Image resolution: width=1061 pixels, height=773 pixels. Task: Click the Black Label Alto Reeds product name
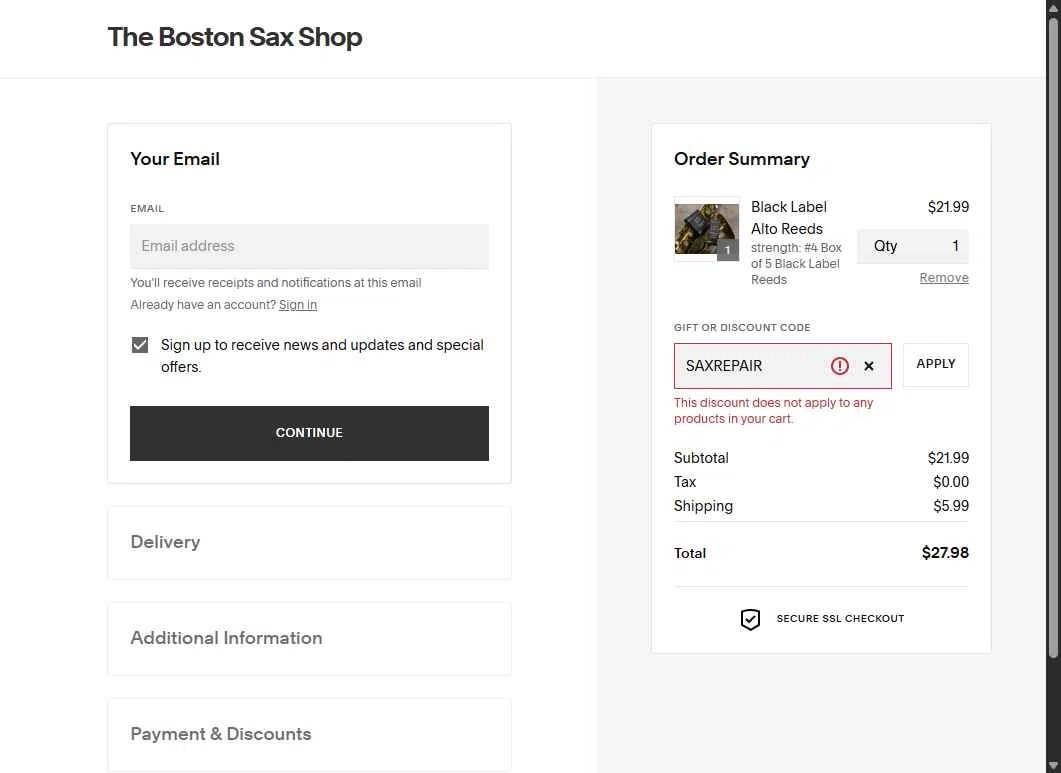[x=789, y=218]
